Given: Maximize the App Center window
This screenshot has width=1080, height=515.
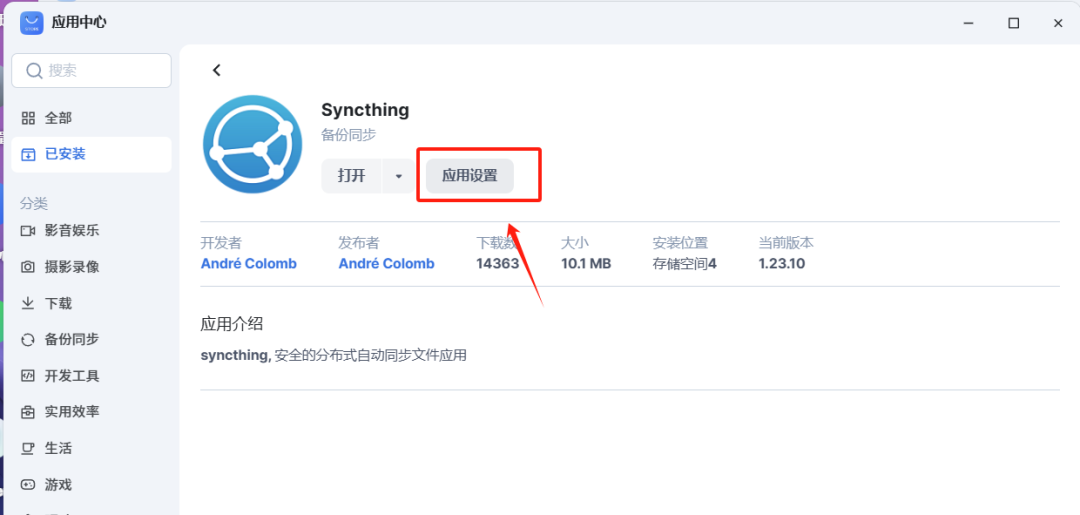Looking at the screenshot, I should point(1013,23).
